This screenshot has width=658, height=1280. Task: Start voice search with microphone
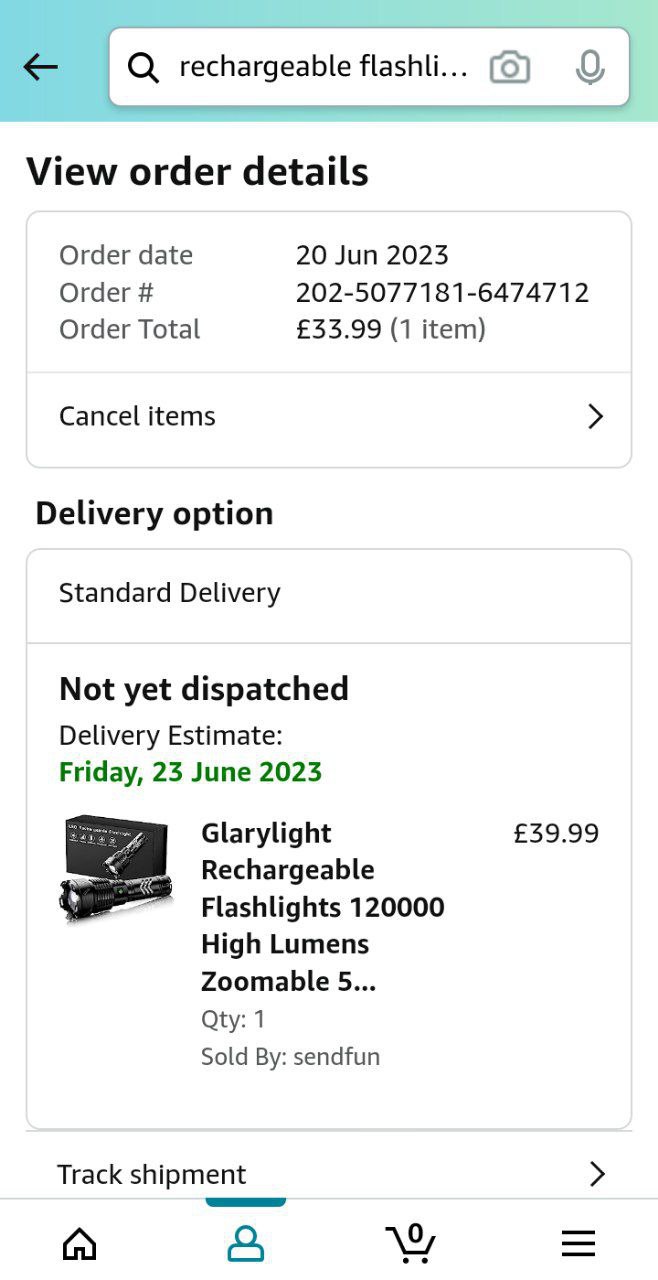[590, 68]
